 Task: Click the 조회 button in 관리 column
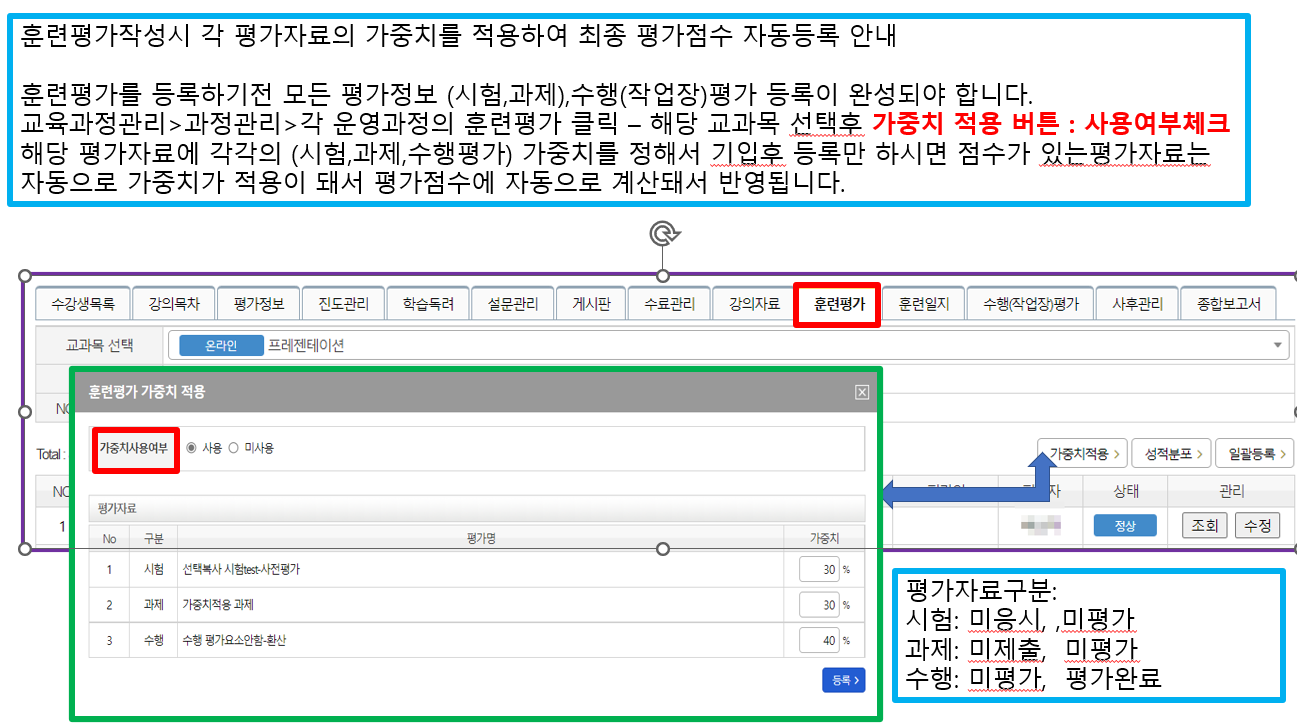coord(1204,525)
